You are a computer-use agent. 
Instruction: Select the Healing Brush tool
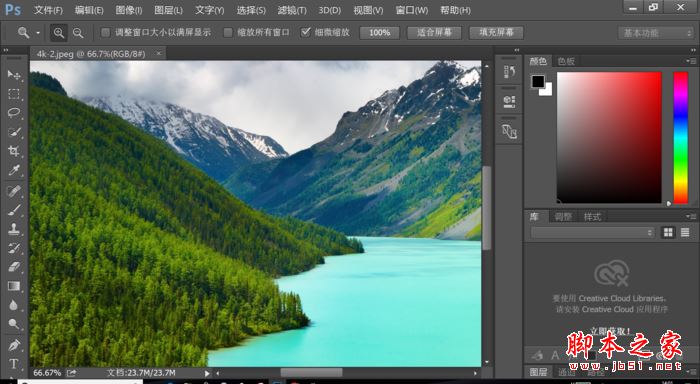point(14,191)
